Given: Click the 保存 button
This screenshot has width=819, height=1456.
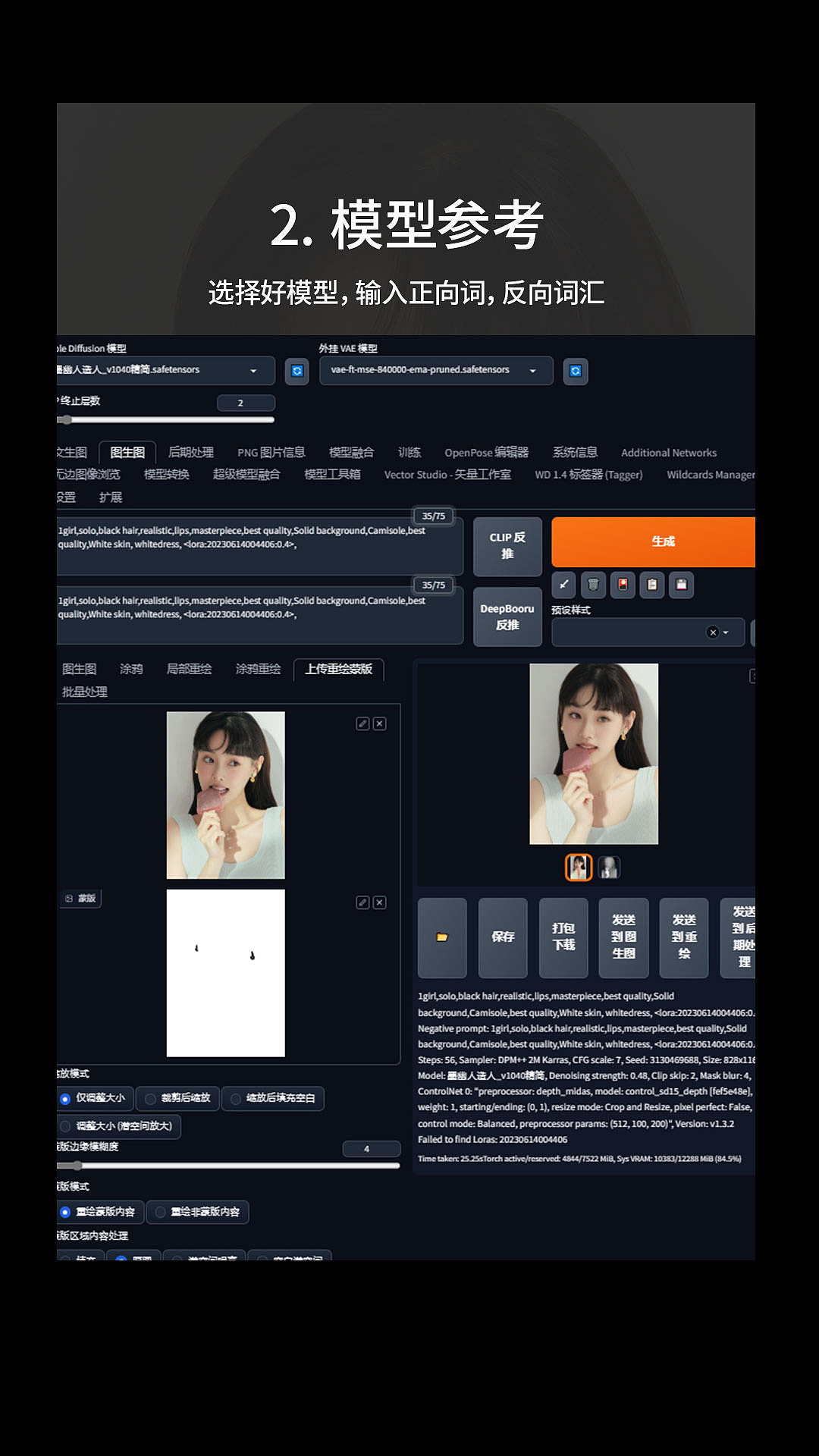Looking at the screenshot, I should [x=503, y=937].
